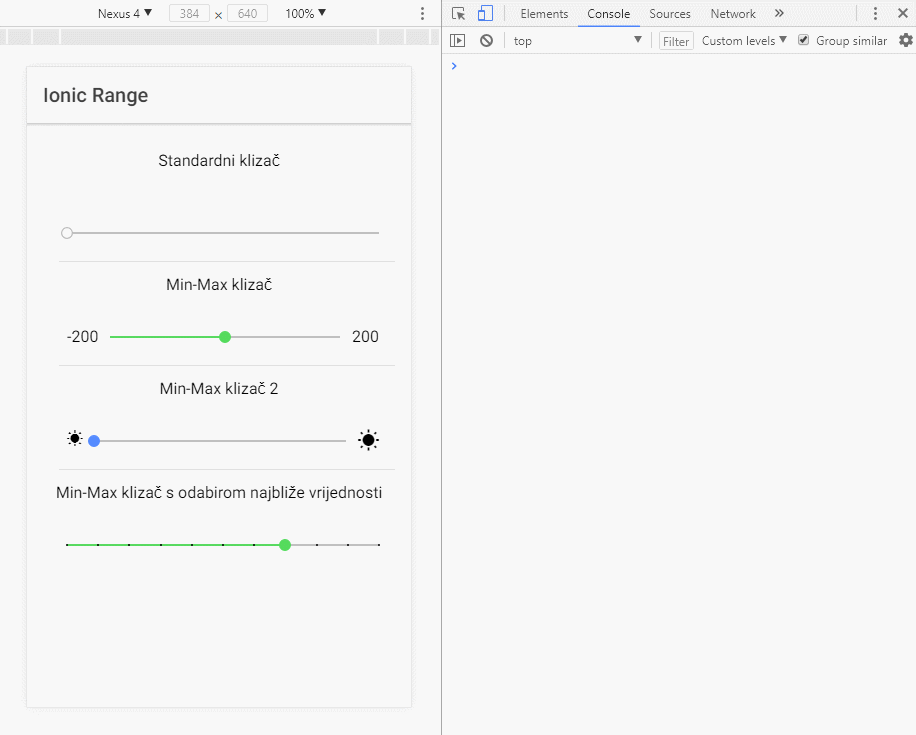The image size is (916, 735).
Task: Open DevTools customize three-dot menu
Action: pyautogui.click(x=875, y=14)
